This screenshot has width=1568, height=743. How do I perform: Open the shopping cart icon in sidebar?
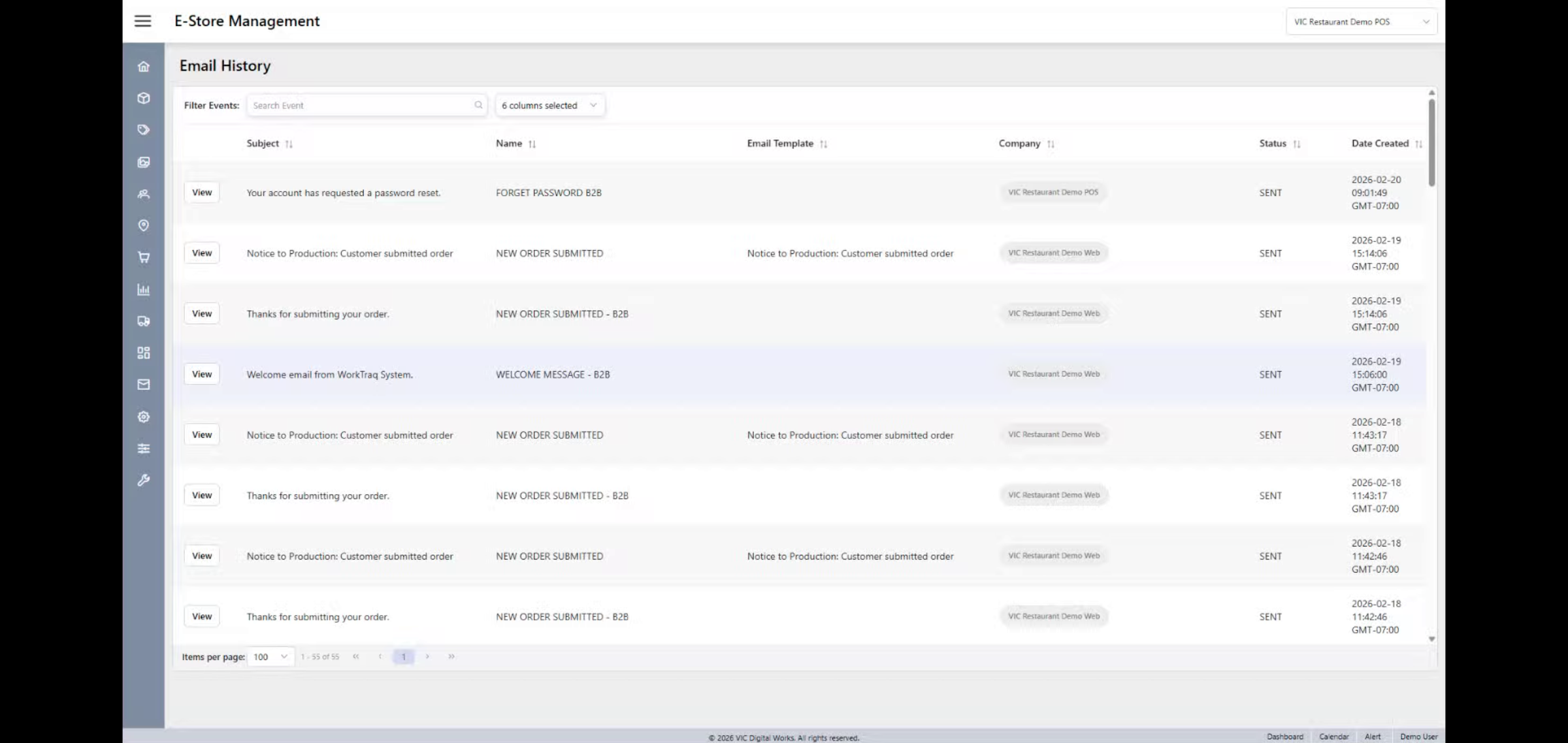144,257
